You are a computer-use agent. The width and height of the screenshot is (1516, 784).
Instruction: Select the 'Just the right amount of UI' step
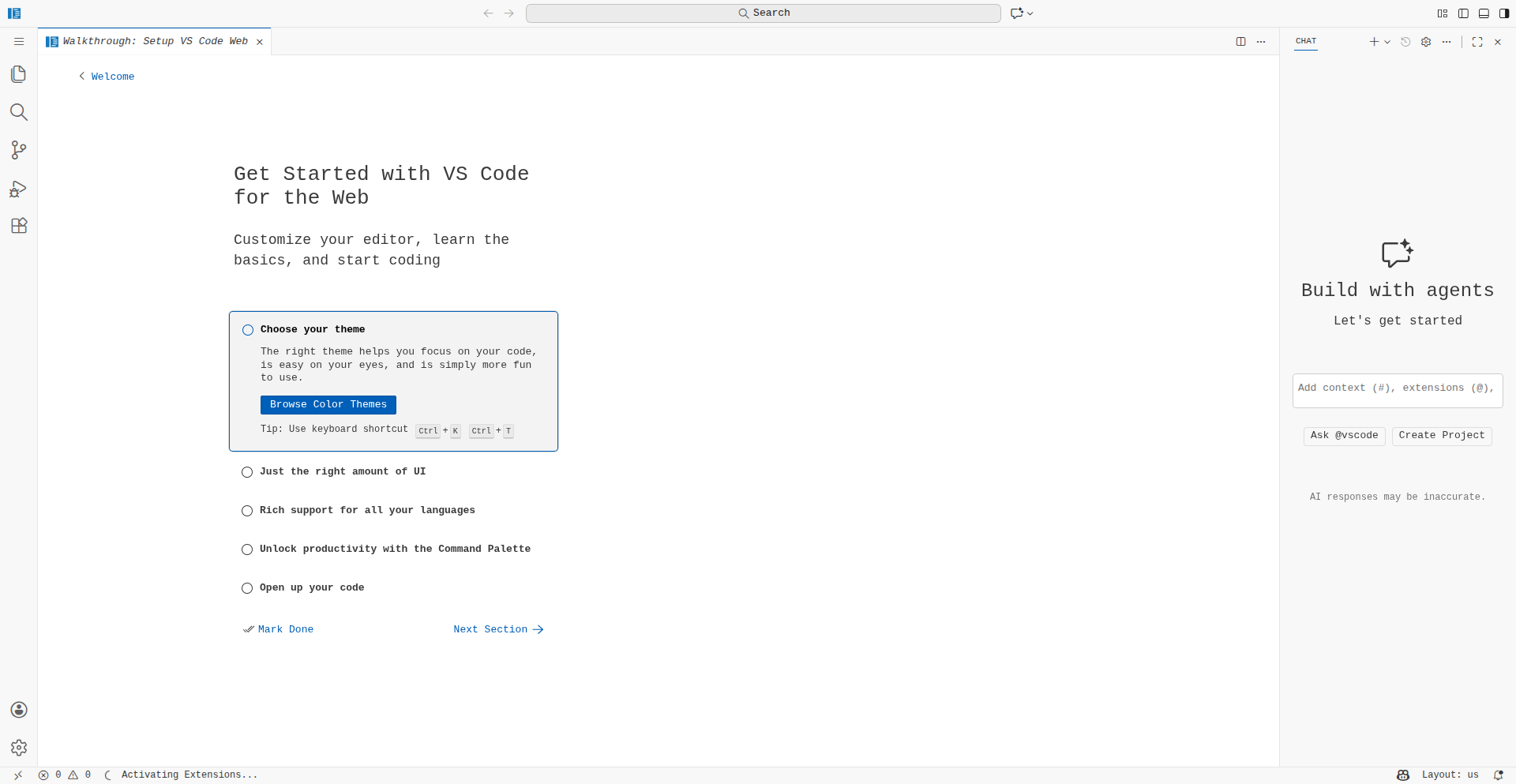tap(342, 471)
